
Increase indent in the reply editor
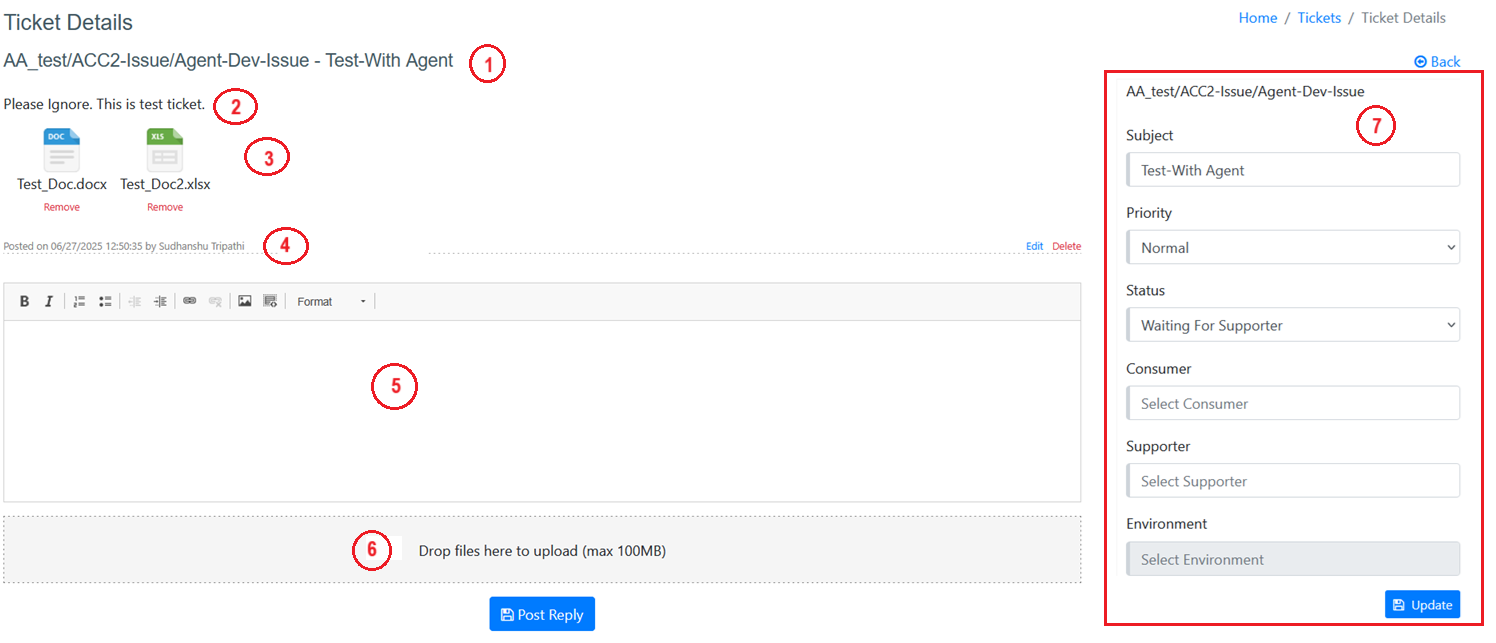pos(160,301)
